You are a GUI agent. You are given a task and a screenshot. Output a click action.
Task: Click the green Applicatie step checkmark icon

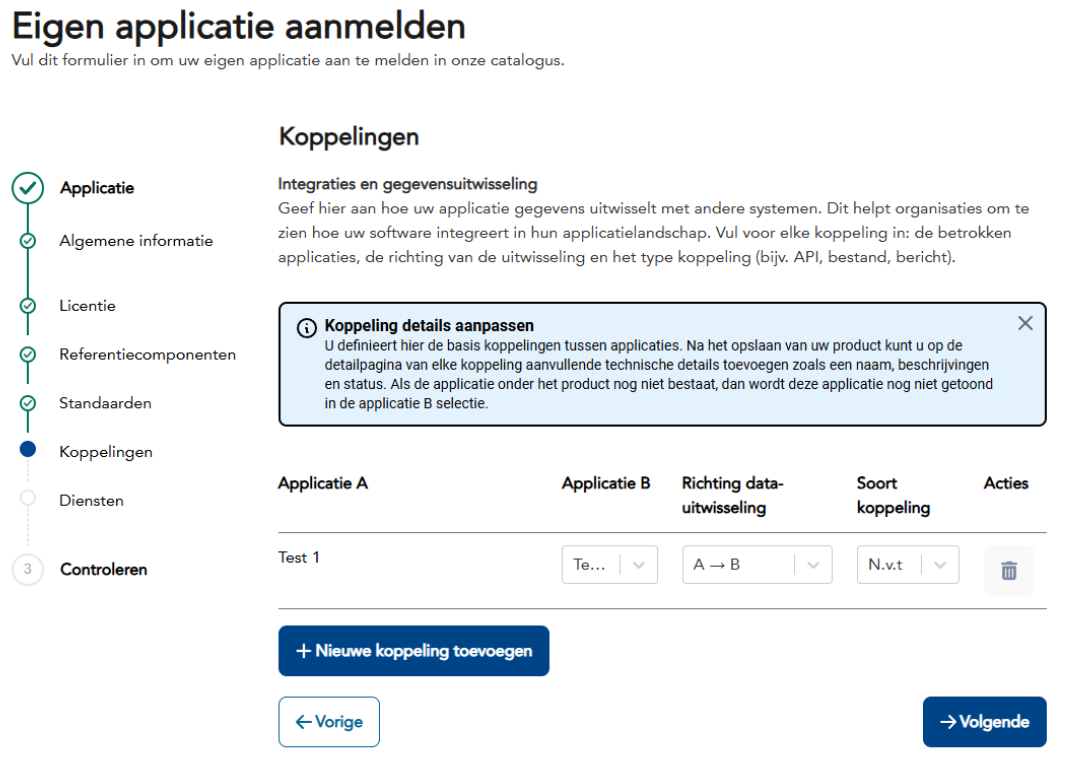click(x=28, y=188)
